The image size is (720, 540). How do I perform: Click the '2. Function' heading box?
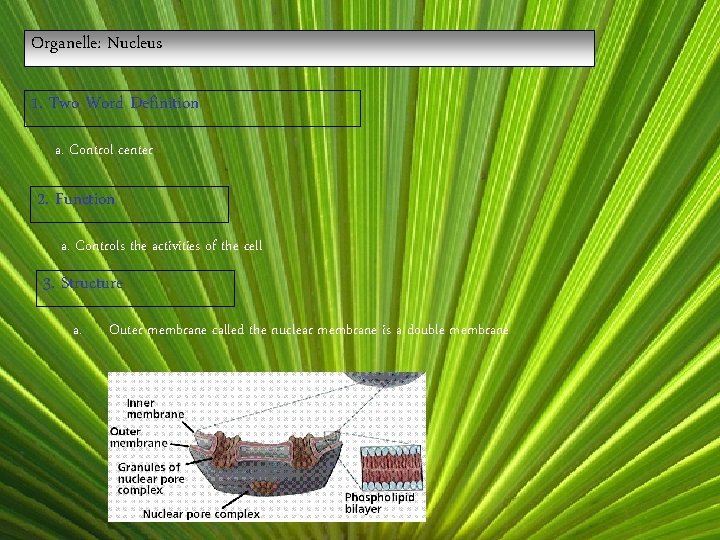click(129, 204)
